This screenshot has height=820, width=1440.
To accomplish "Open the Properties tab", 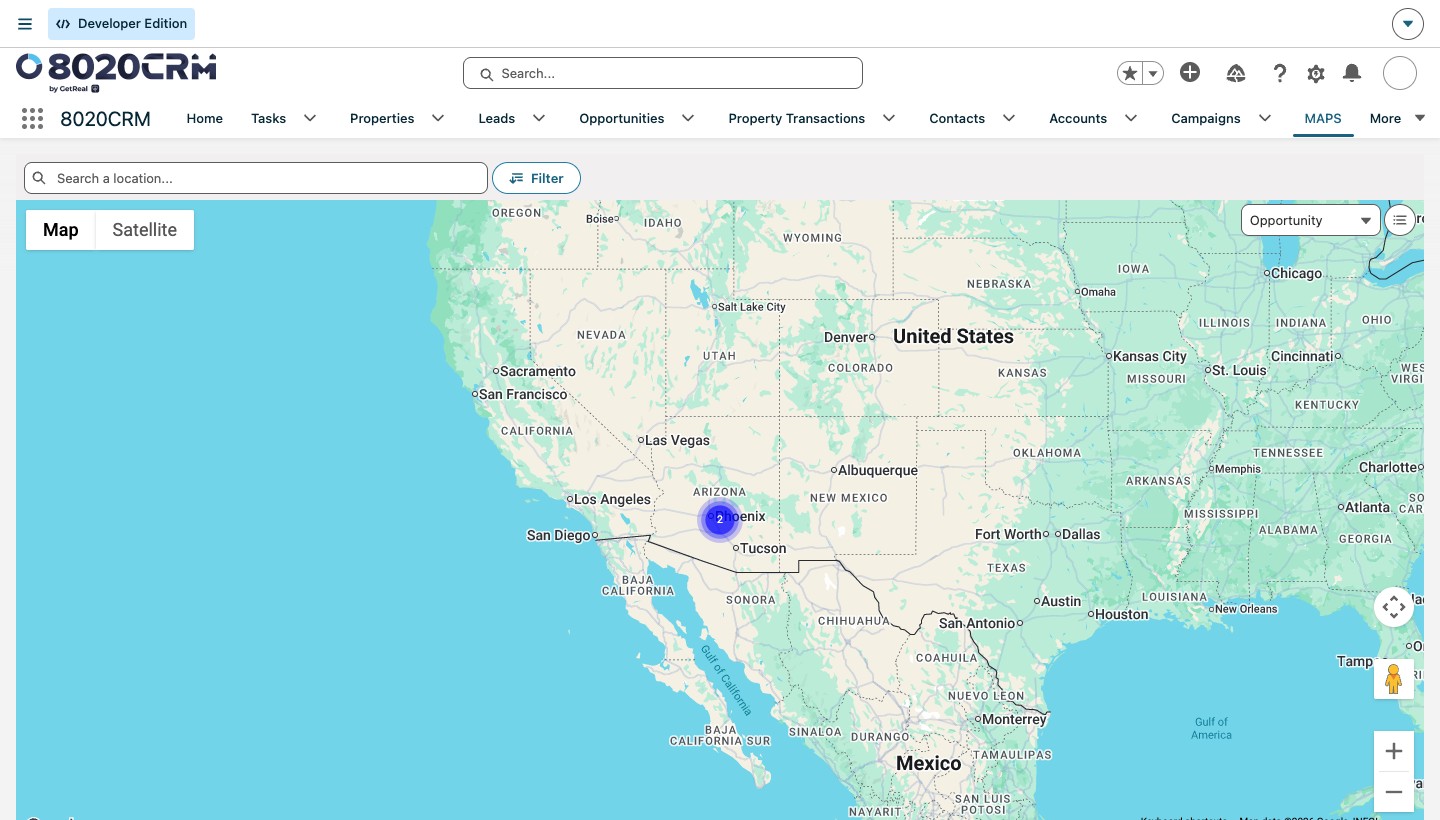I will tap(382, 118).
